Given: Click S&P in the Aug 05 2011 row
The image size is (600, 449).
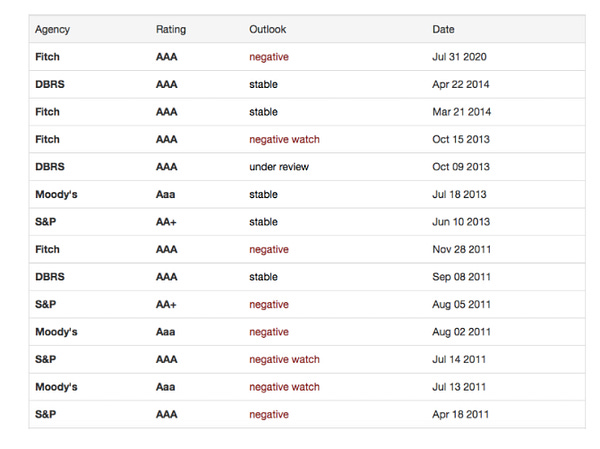Looking at the screenshot, I should pos(46,304).
